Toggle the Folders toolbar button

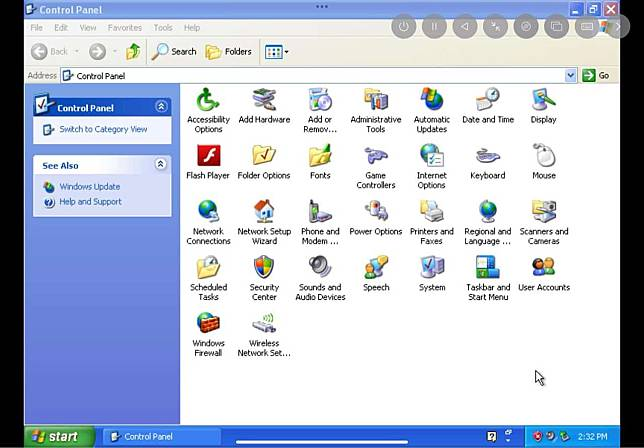[x=228, y=52]
